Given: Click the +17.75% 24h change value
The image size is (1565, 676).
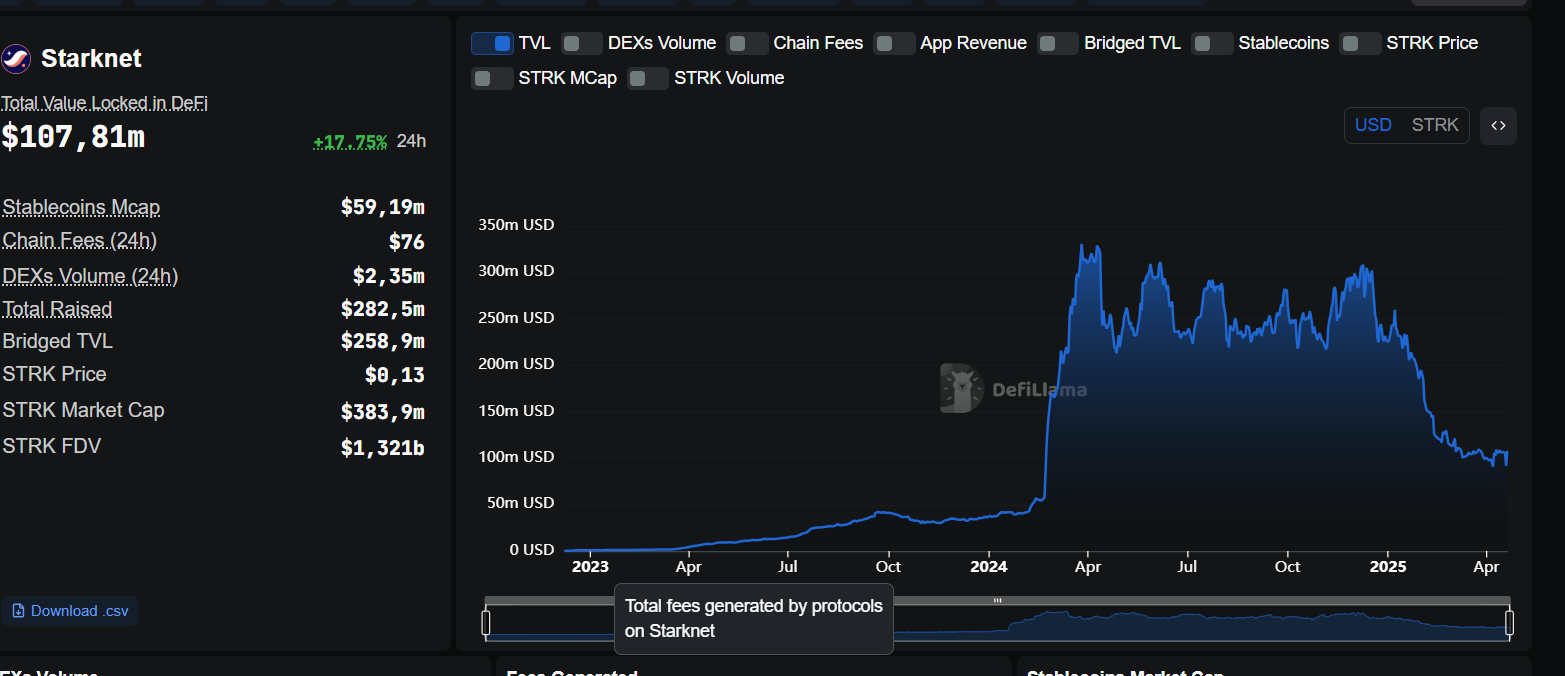Looking at the screenshot, I should (x=350, y=141).
